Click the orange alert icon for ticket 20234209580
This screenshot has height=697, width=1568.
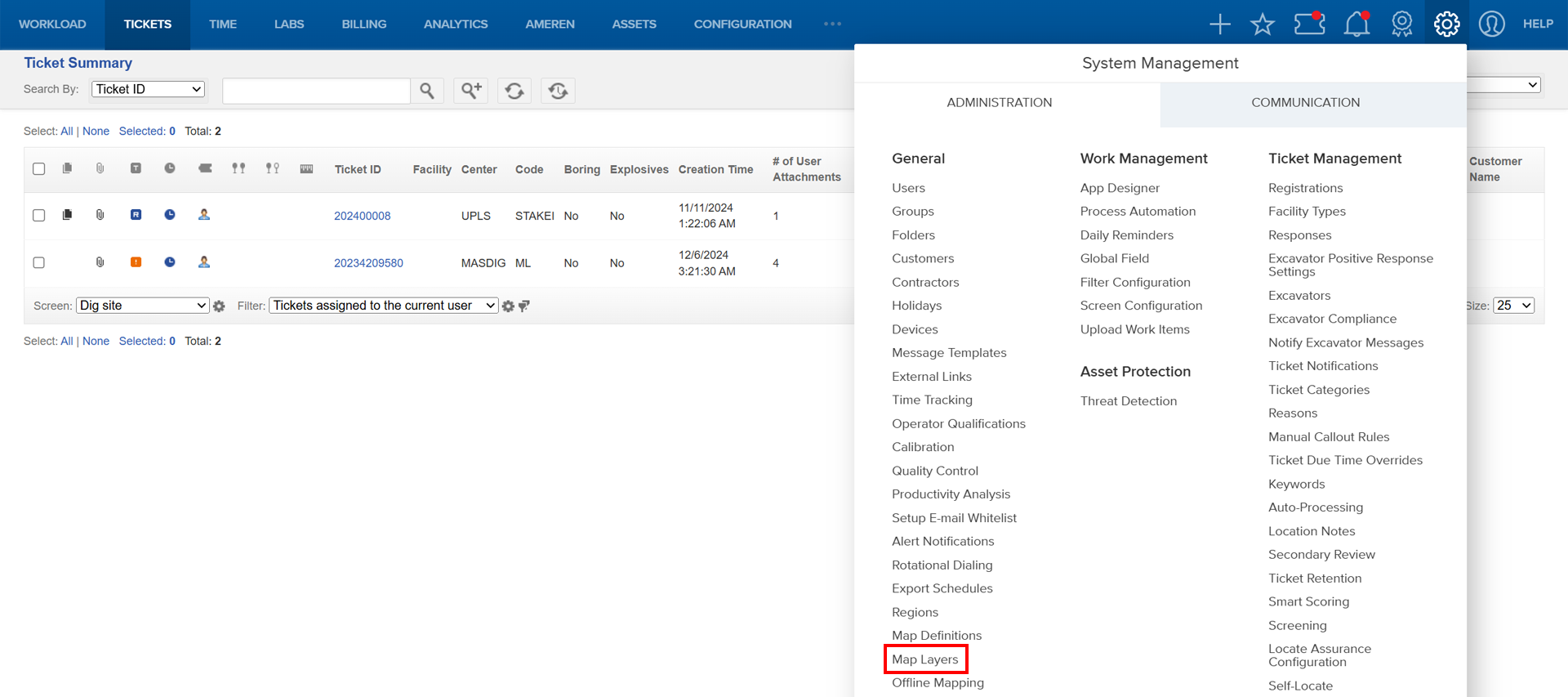click(136, 262)
